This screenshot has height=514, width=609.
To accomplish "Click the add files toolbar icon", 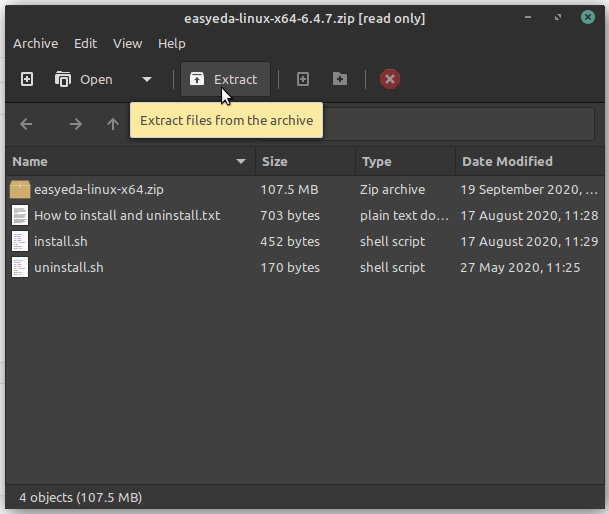I will coord(303,79).
